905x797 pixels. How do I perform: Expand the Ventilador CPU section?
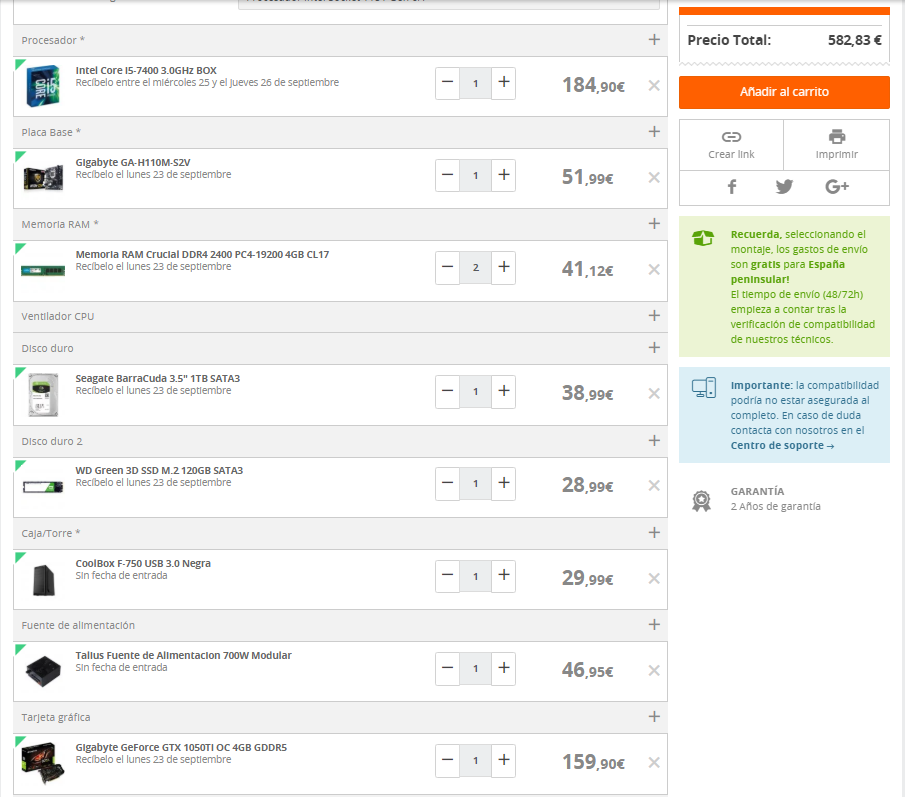(654, 315)
